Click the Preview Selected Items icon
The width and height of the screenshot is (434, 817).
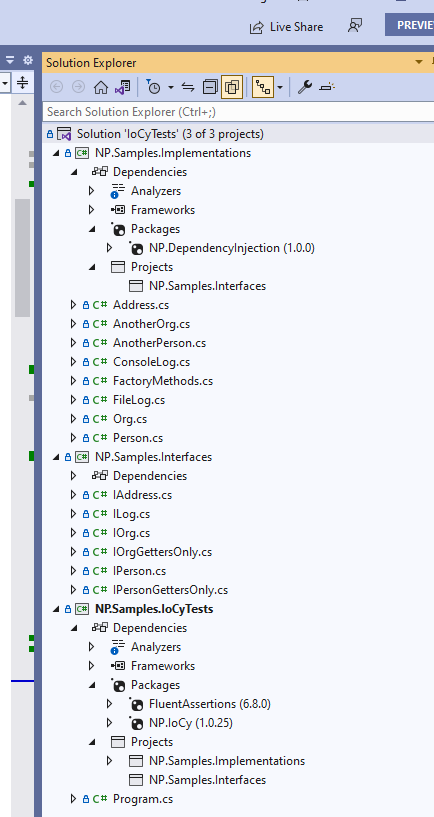tap(327, 87)
